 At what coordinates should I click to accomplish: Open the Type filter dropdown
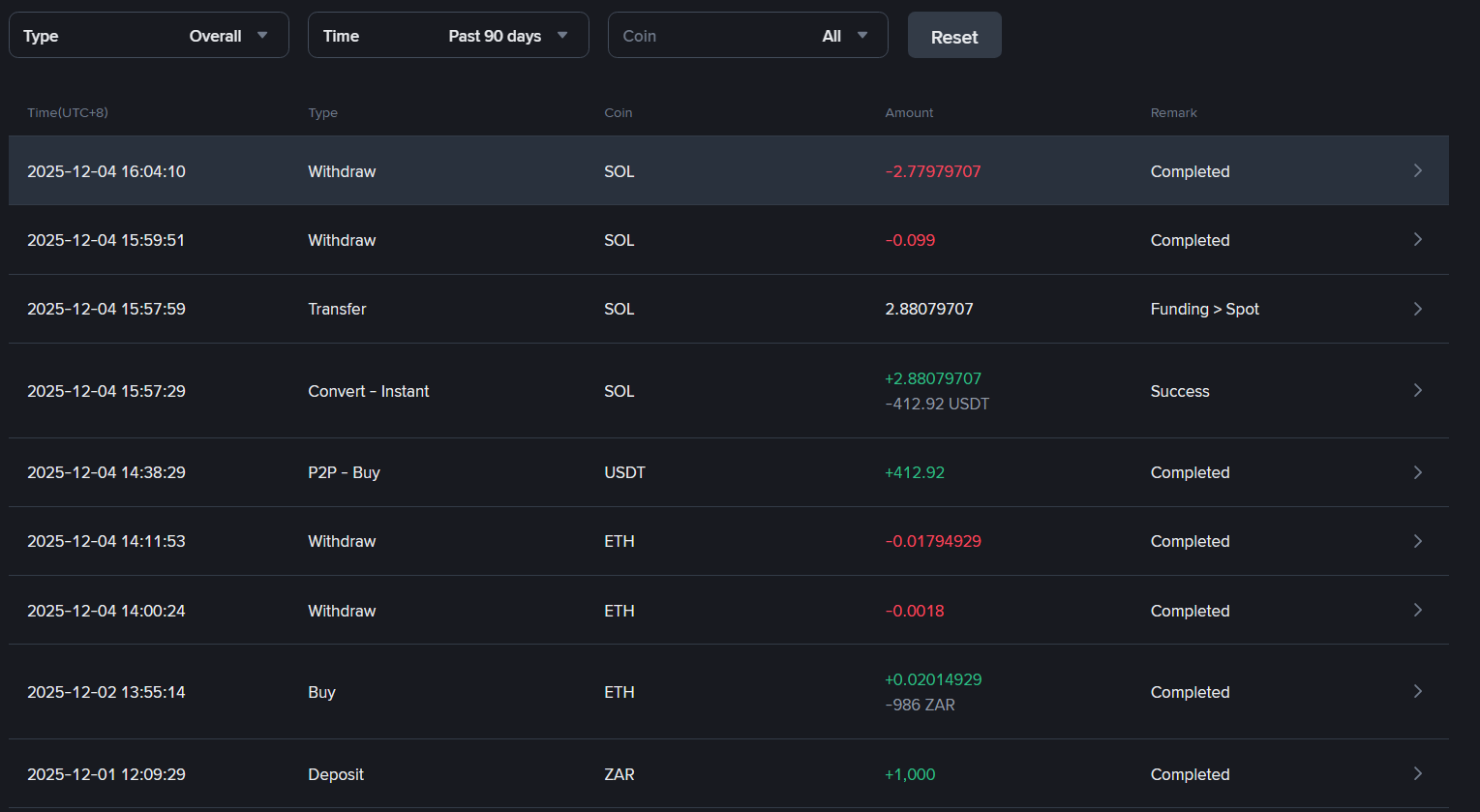coord(149,36)
